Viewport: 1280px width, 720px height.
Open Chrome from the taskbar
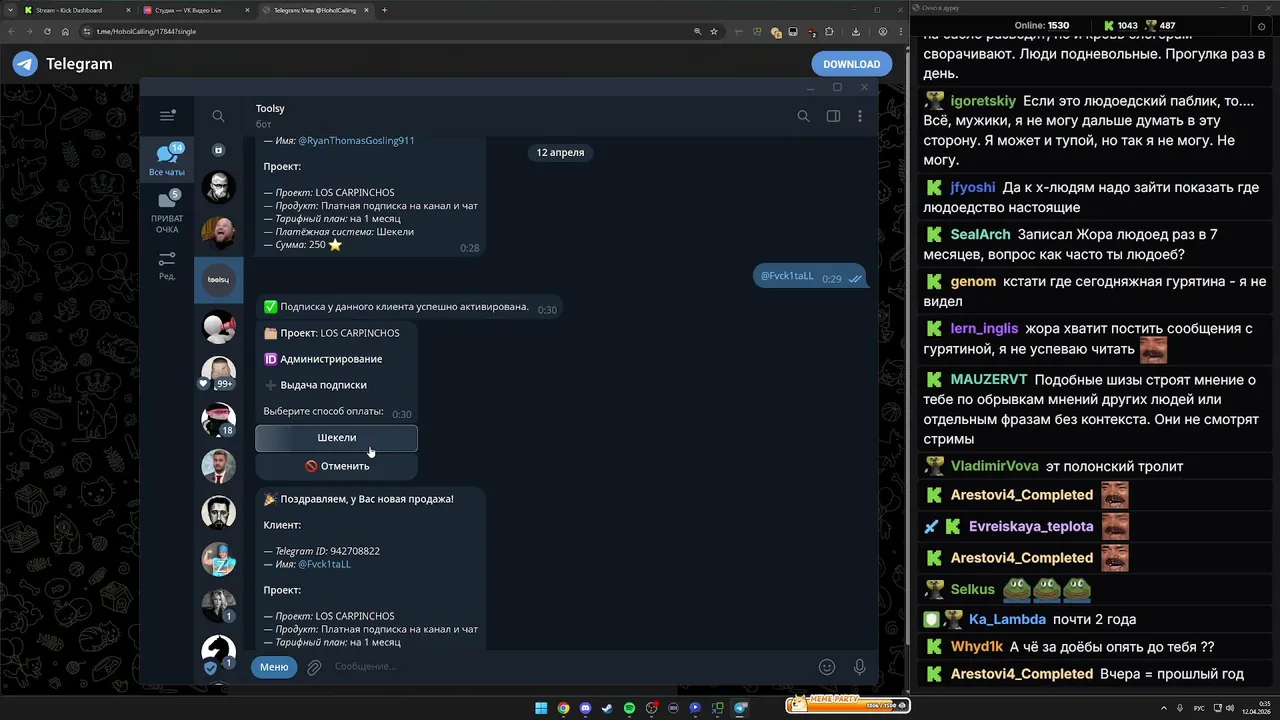click(x=563, y=708)
